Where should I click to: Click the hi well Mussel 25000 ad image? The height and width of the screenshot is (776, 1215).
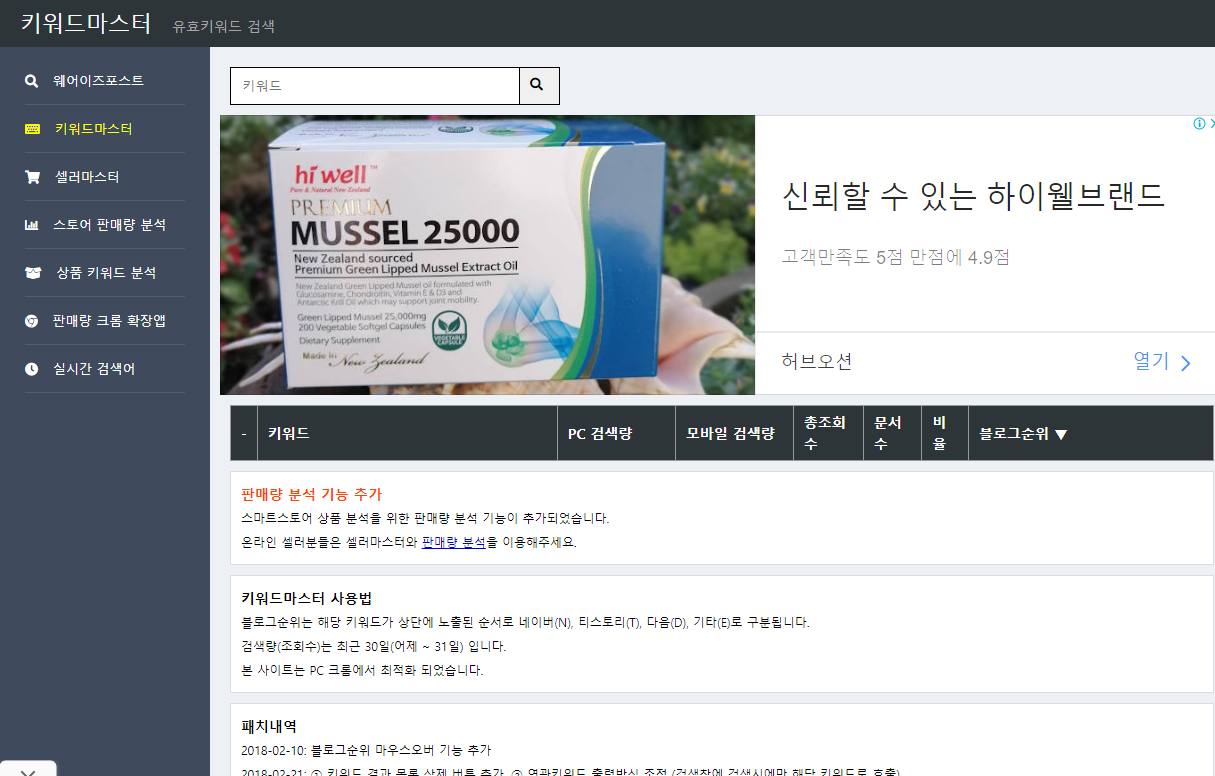(x=487, y=255)
